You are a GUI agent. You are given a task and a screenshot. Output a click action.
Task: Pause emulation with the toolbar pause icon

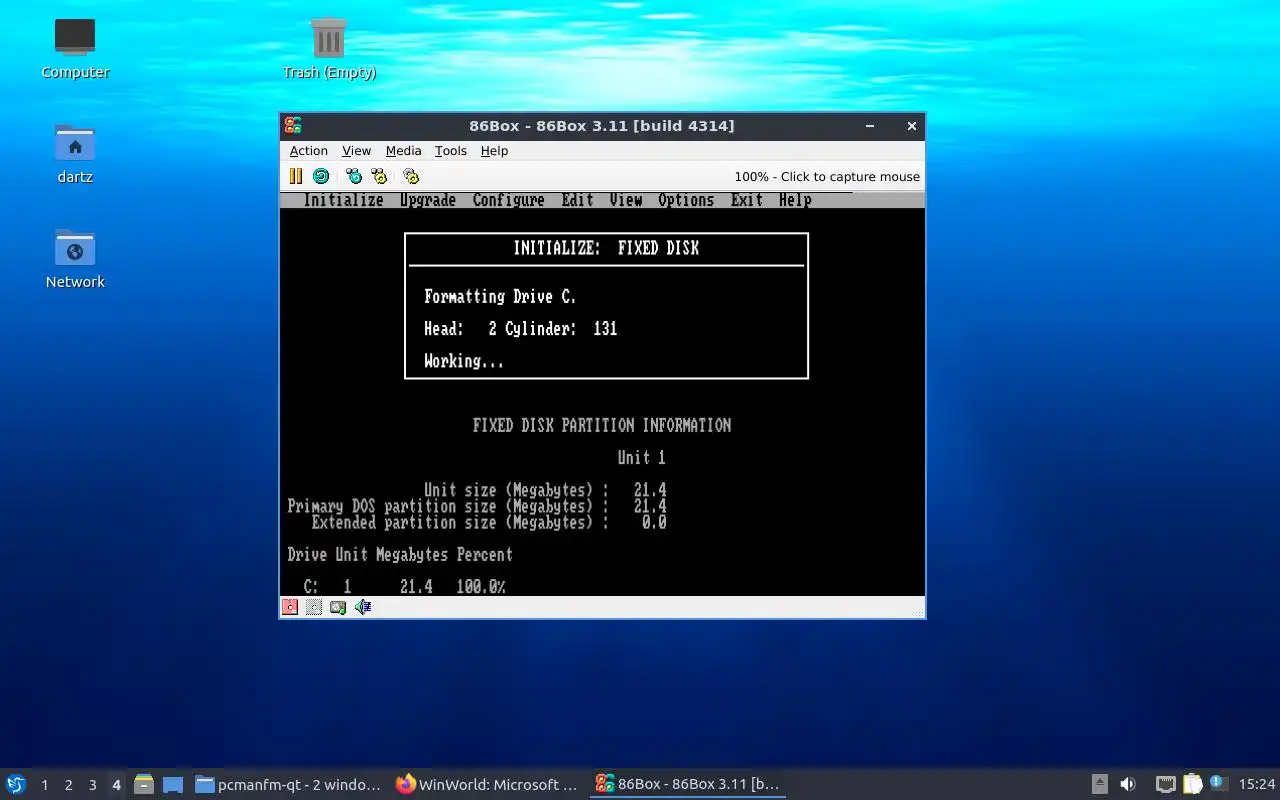coord(296,176)
